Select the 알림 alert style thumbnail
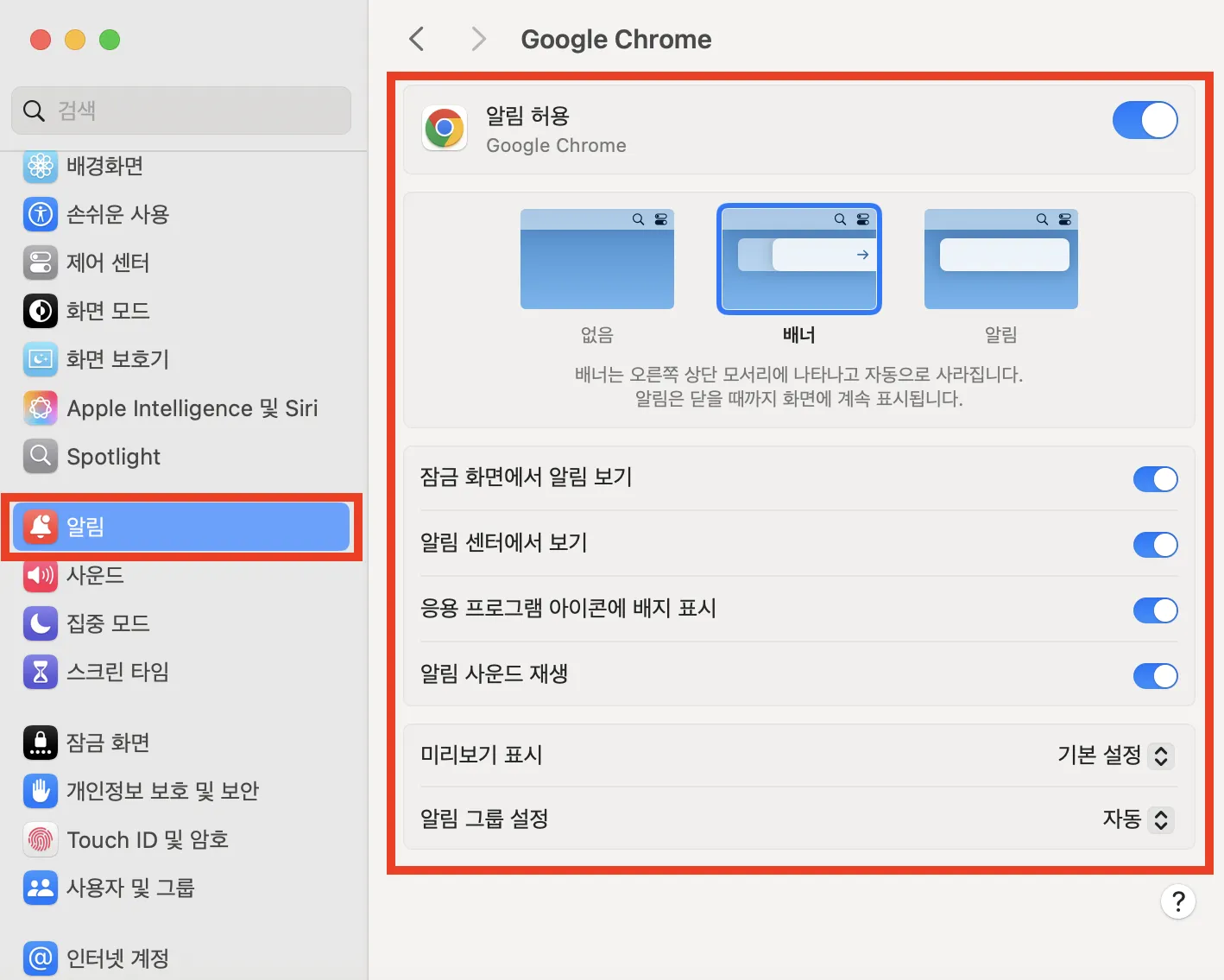1224x980 pixels. pyautogui.click(x=1001, y=259)
